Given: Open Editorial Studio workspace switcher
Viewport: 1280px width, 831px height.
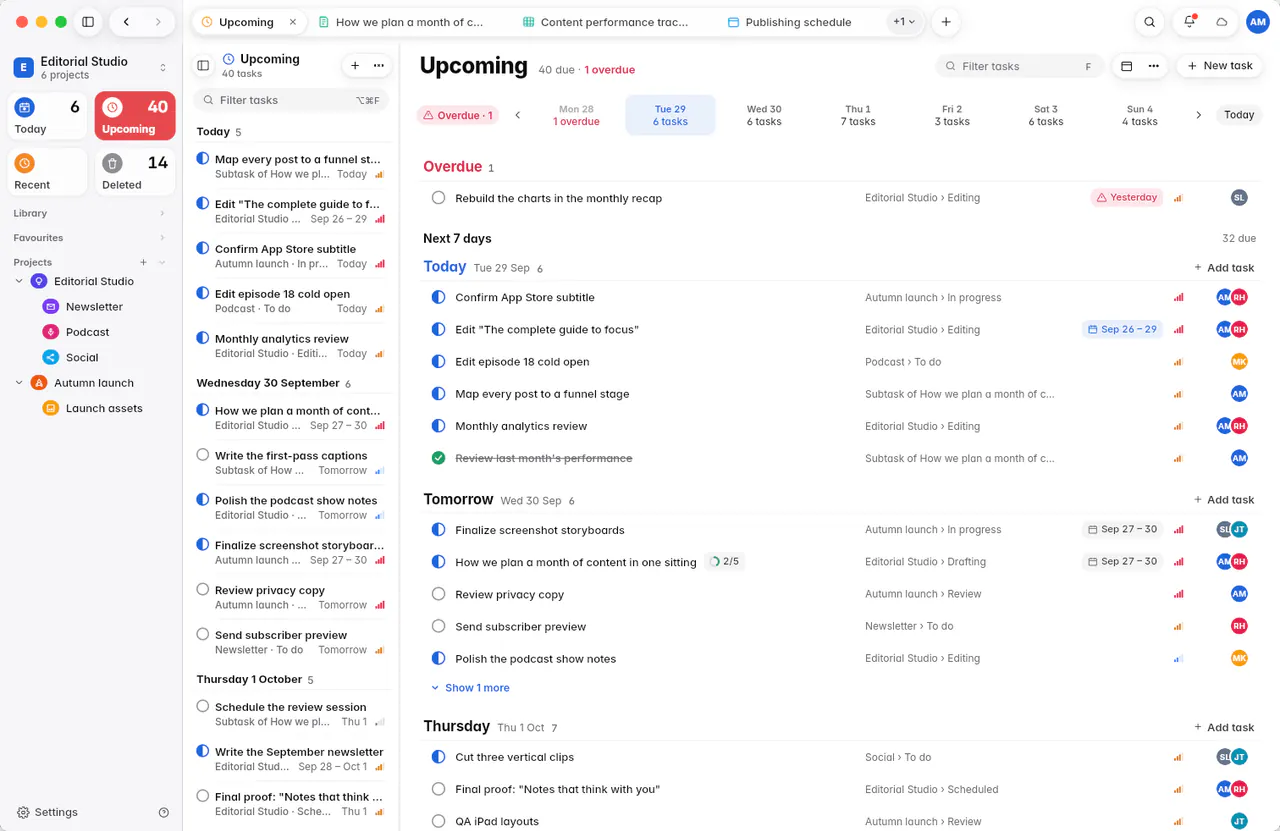Looking at the screenshot, I should pyautogui.click(x=90, y=67).
